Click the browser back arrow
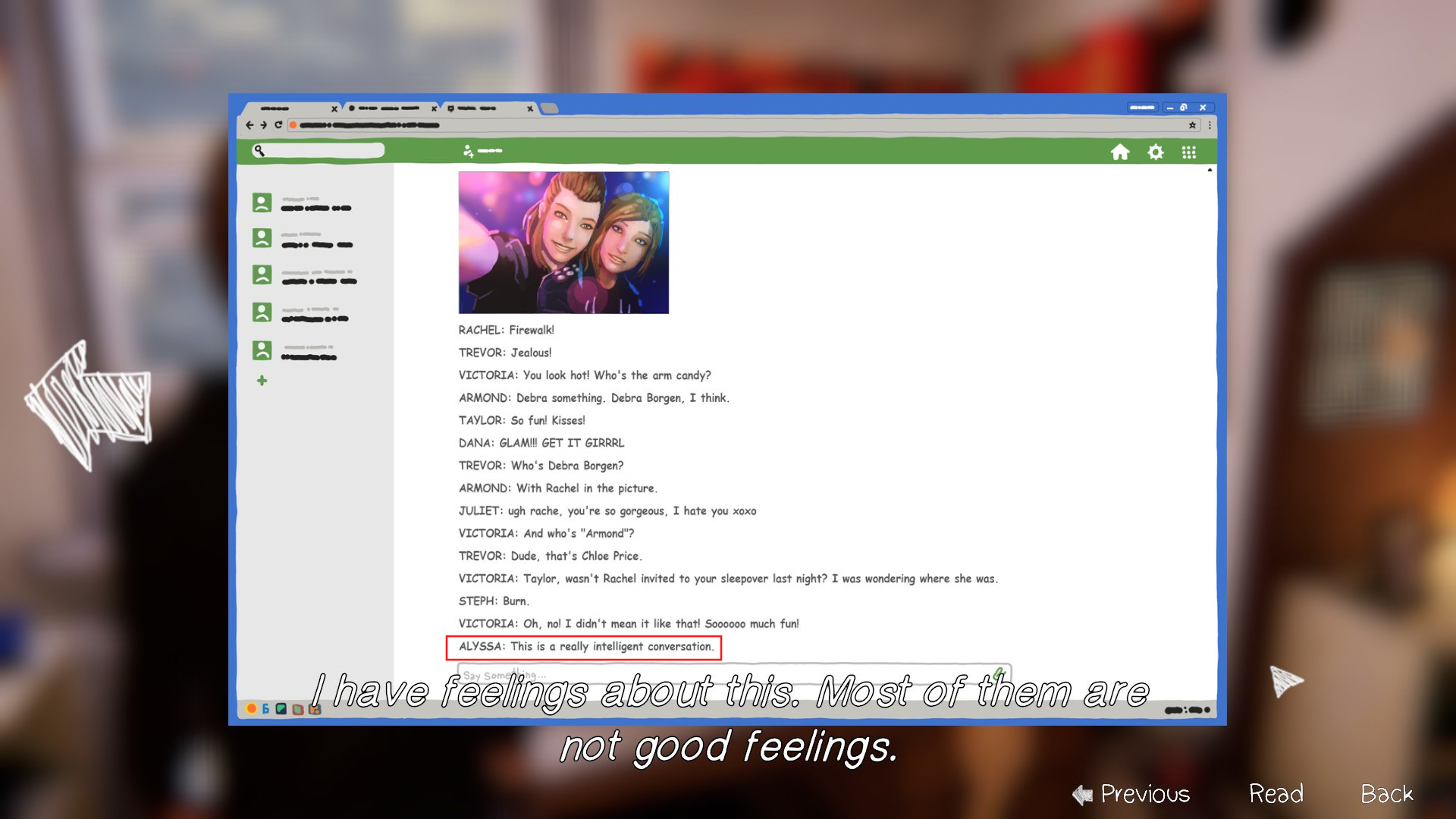 click(x=249, y=125)
